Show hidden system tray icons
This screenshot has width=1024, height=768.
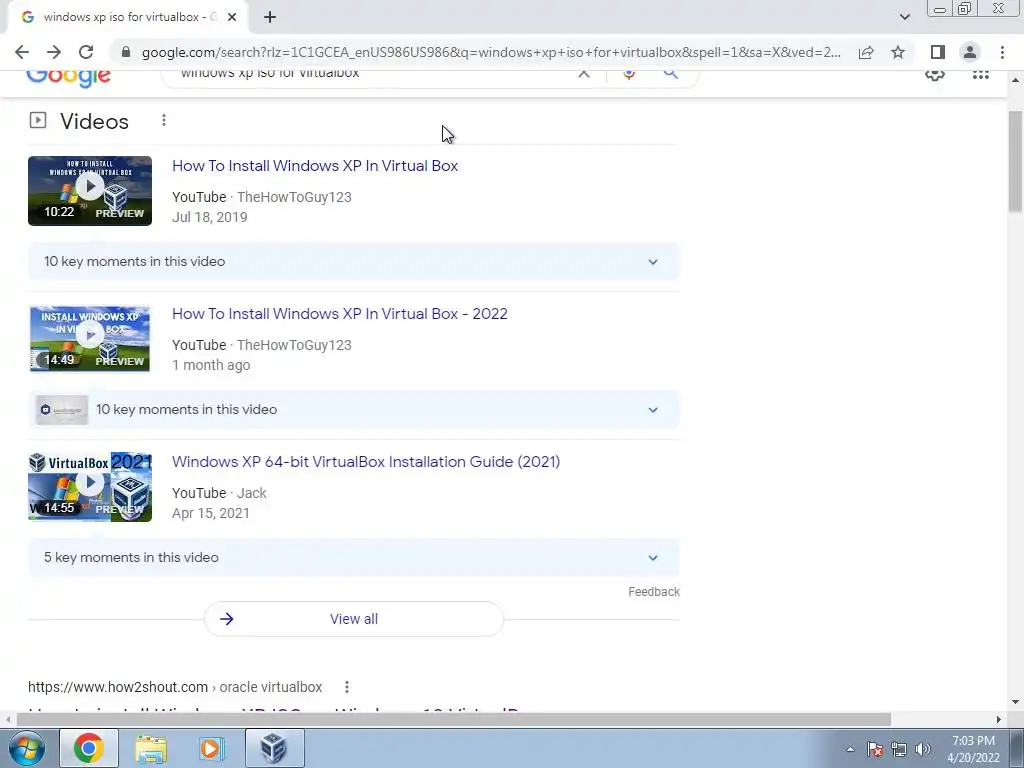(x=850, y=749)
